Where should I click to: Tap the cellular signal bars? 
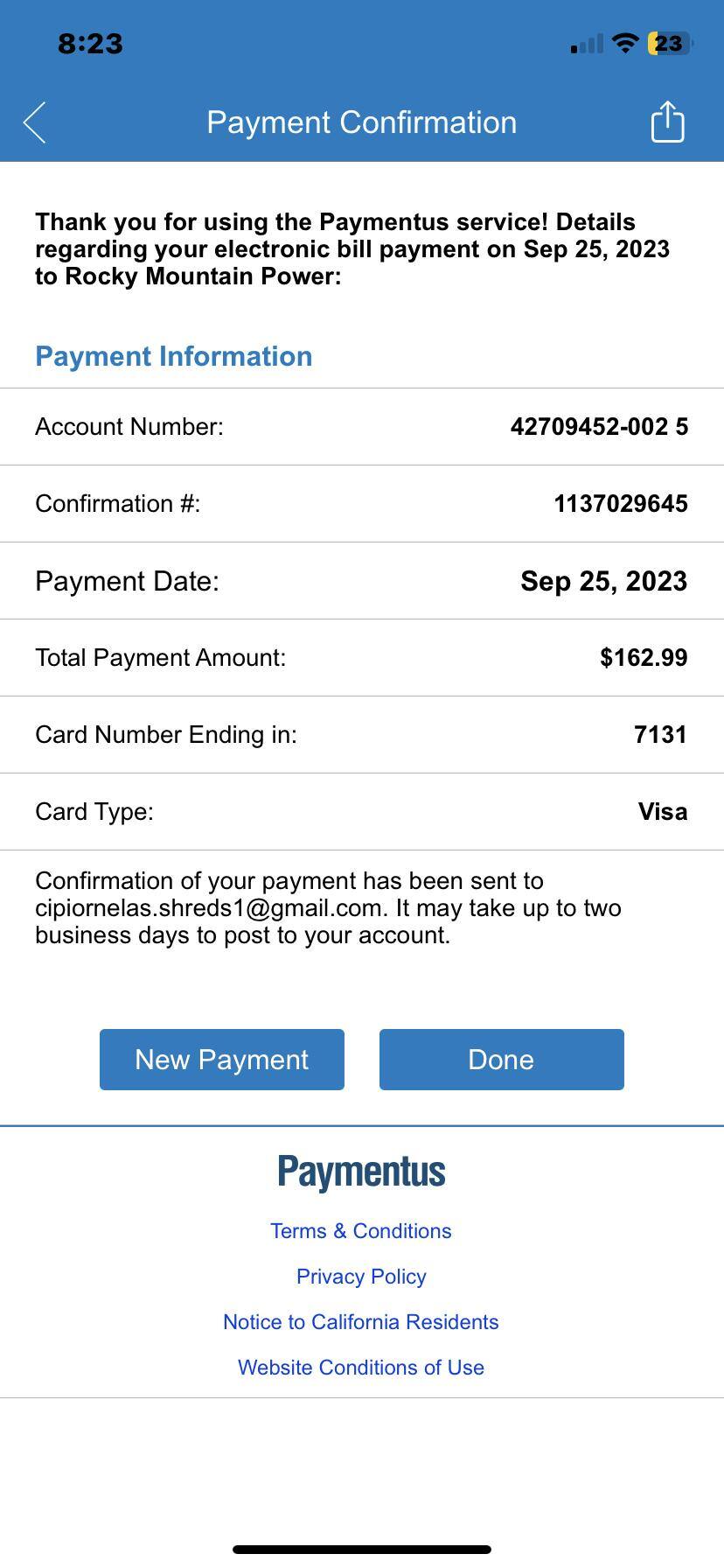587,44
